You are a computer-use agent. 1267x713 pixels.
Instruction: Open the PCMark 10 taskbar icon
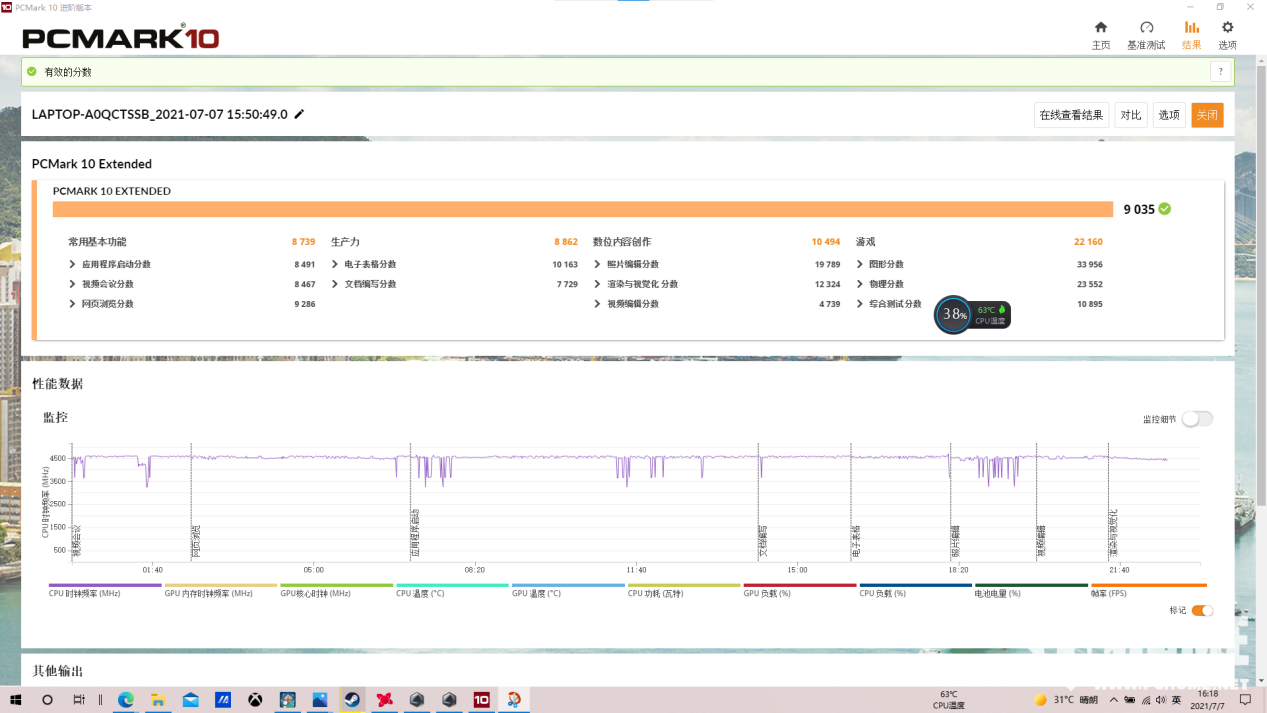(x=481, y=700)
